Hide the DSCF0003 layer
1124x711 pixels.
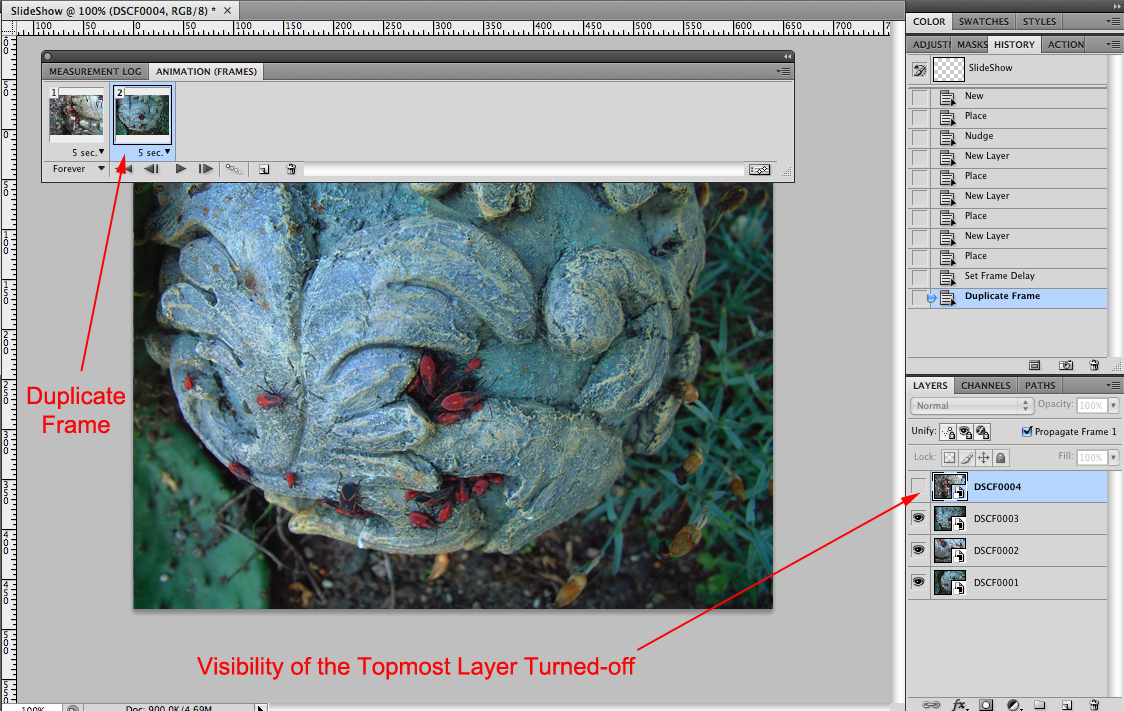point(919,519)
